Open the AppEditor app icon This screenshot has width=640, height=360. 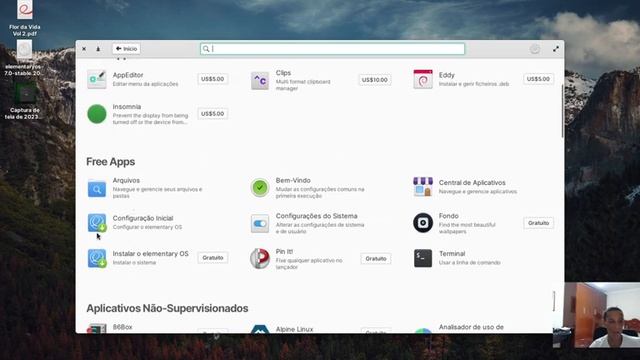click(97, 79)
